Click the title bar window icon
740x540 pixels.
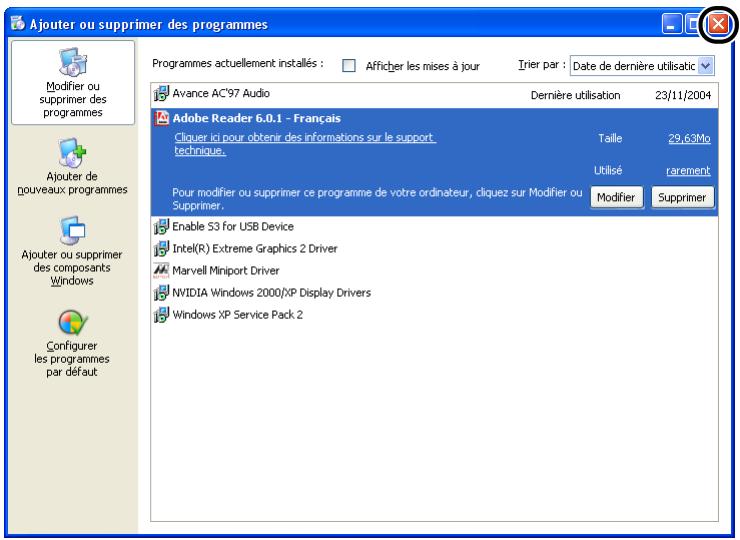(17, 23)
